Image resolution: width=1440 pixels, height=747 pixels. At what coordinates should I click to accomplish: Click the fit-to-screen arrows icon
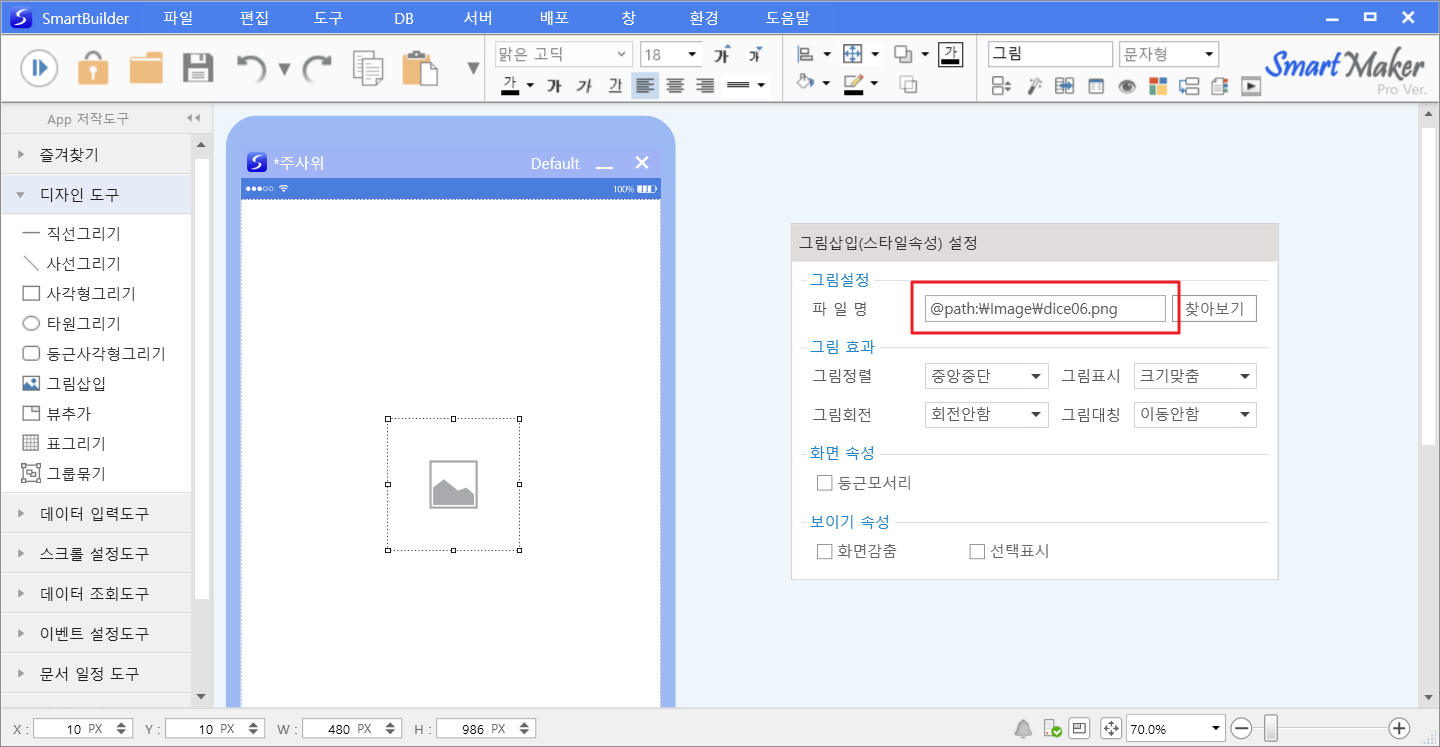click(x=1110, y=728)
